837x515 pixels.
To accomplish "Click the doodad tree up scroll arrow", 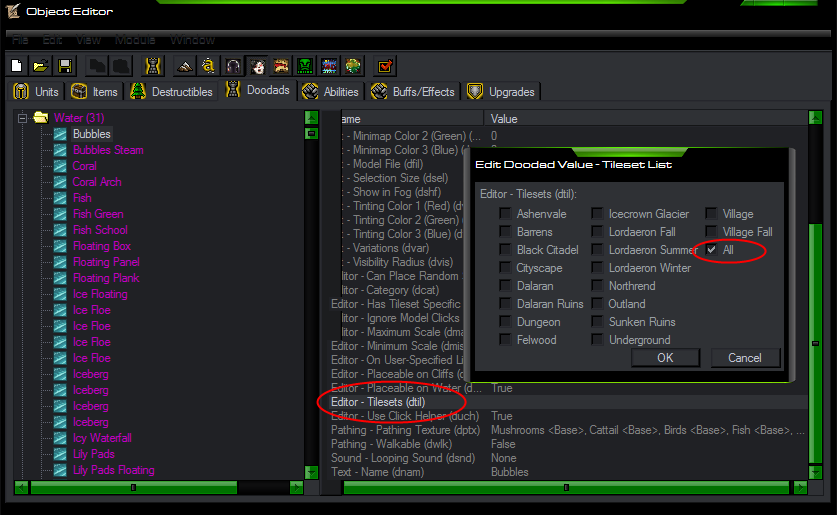I will click(311, 117).
